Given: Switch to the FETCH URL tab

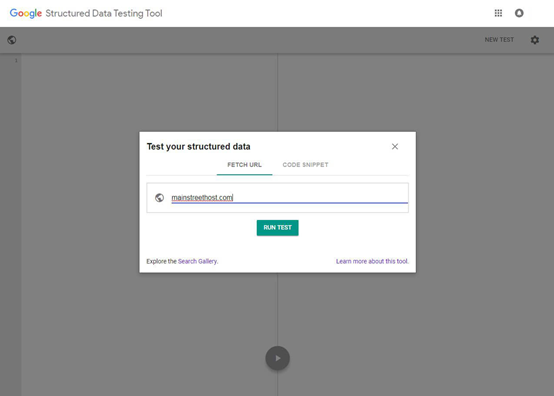Looking at the screenshot, I should coord(244,165).
